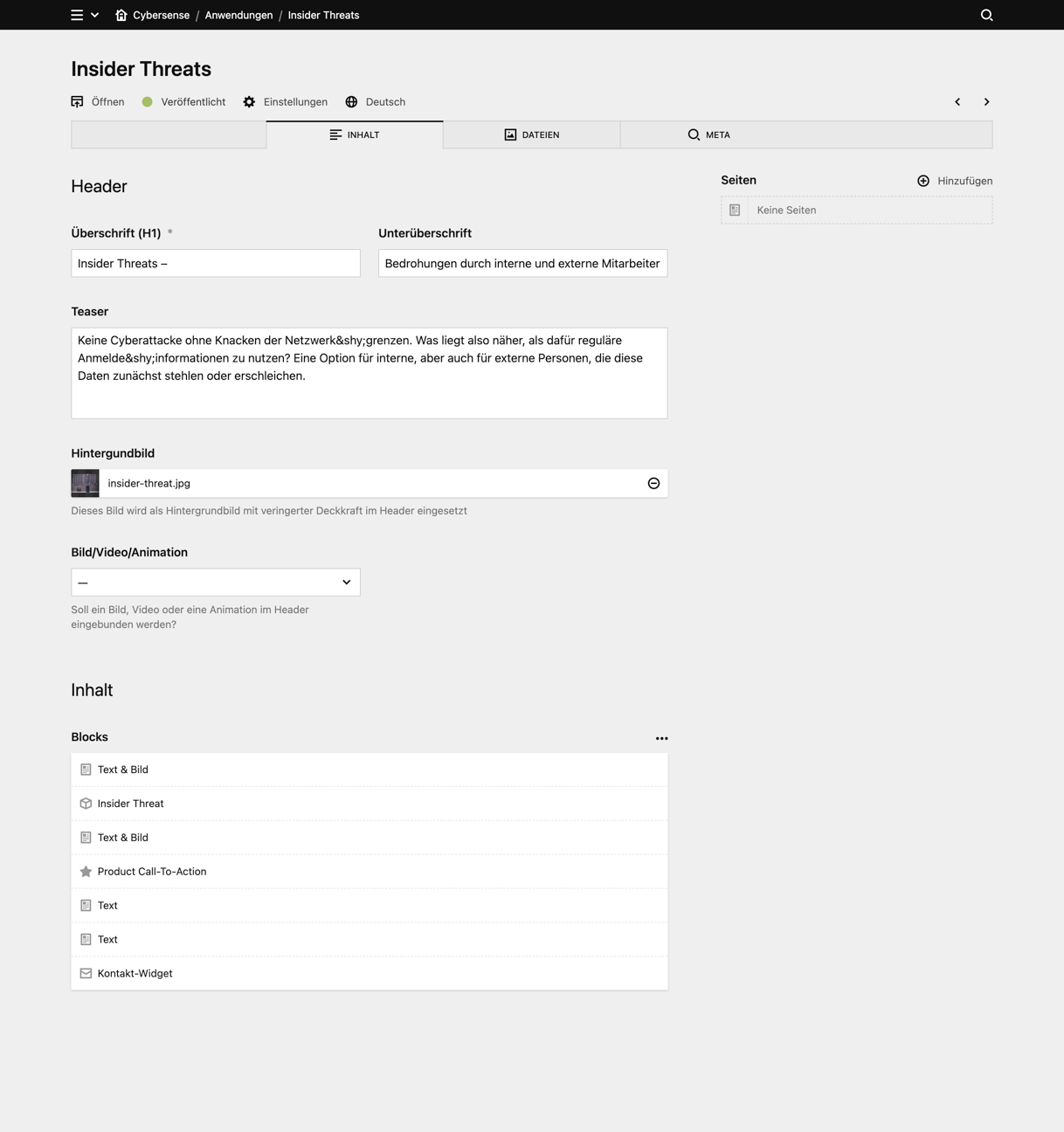Remove insider-threat.jpg with the minus icon
The width and height of the screenshot is (1064, 1132).
[x=653, y=483]
